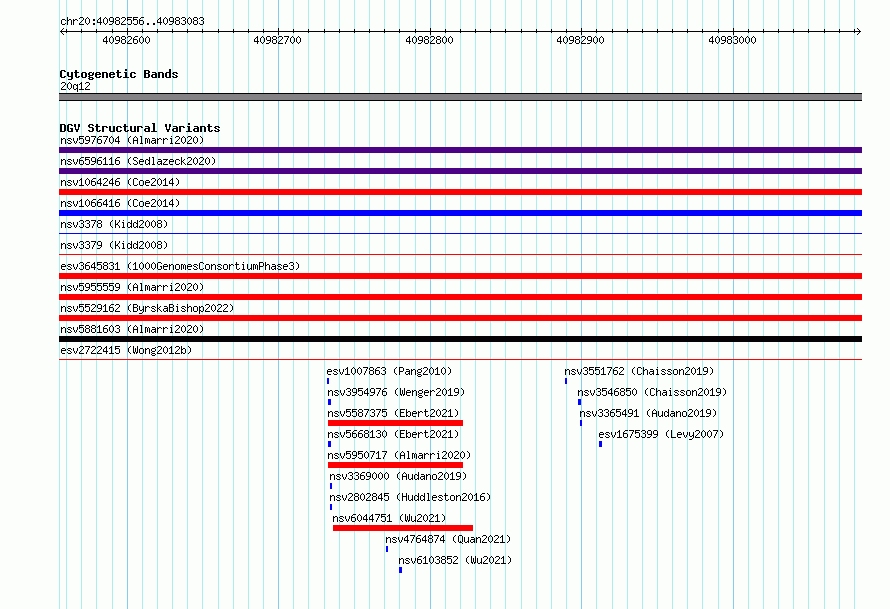Click the purple bar under nsv6596116
890x609 pixels.
(460, 171)
